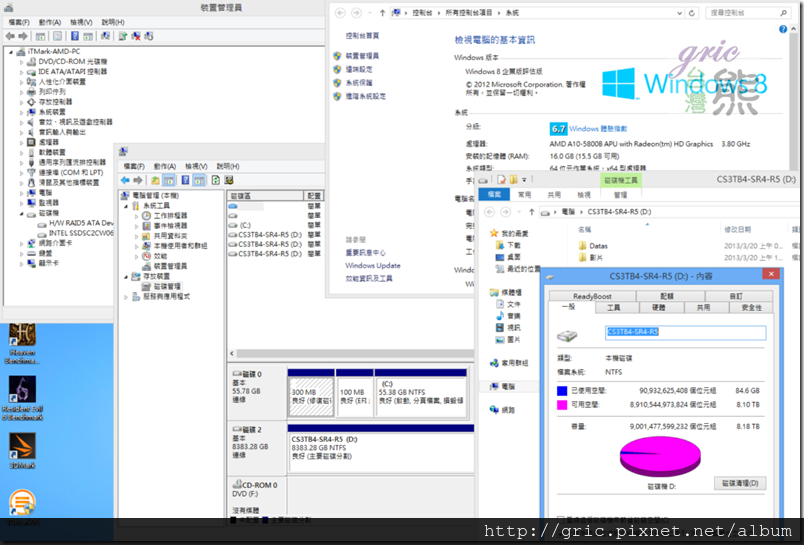Select the 3DMark desktop icon

tap(22, 450)
